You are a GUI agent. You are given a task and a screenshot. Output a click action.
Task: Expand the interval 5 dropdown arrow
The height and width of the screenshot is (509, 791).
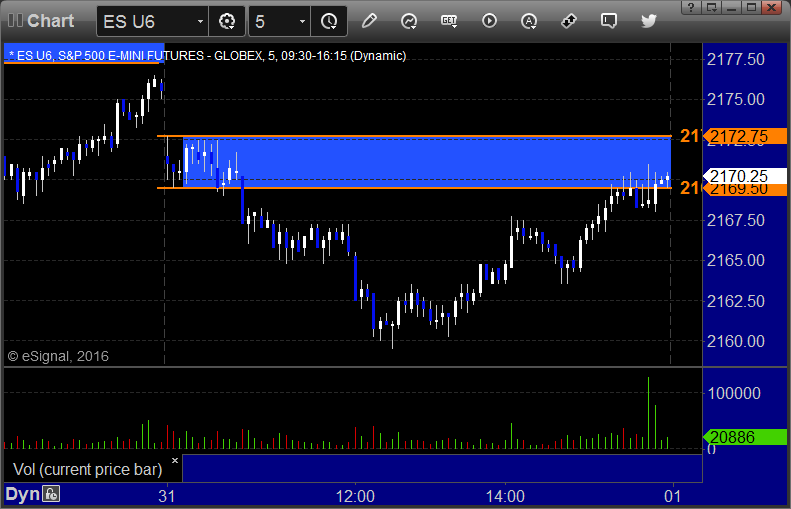click(x=302, y=21)
